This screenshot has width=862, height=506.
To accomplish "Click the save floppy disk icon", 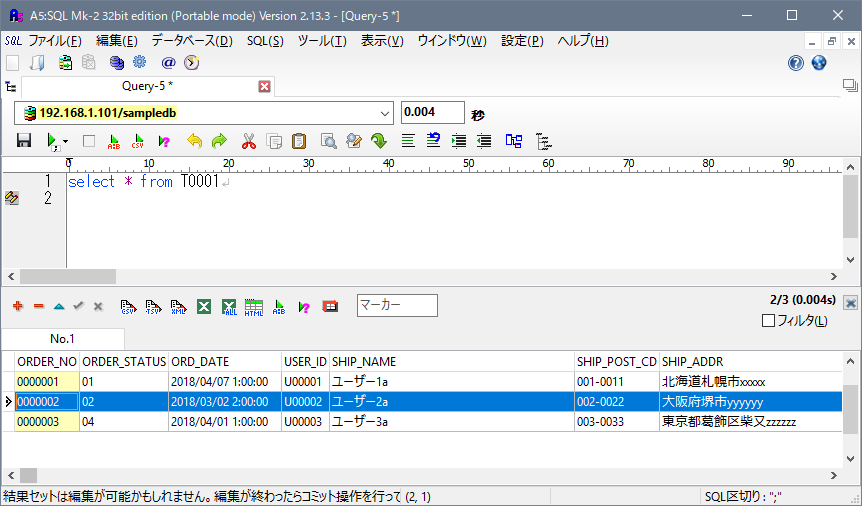I will (x=24, y=141).
